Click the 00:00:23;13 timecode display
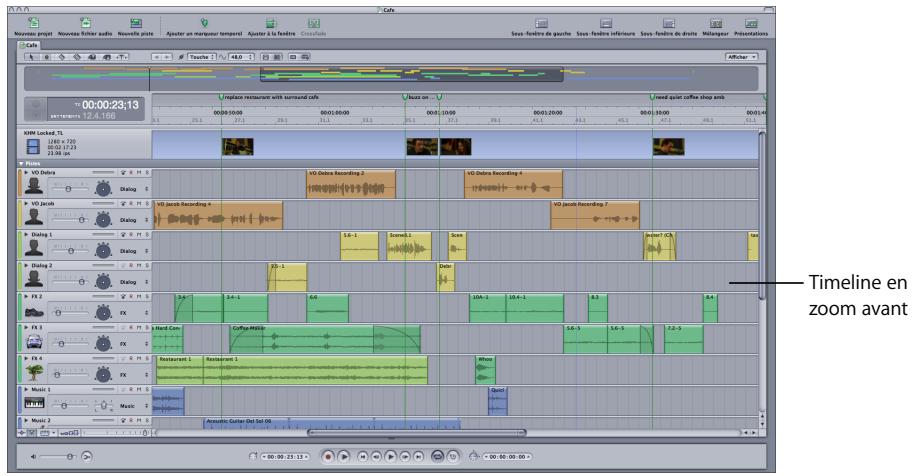The image size is (912, 476). click(110, 105)
